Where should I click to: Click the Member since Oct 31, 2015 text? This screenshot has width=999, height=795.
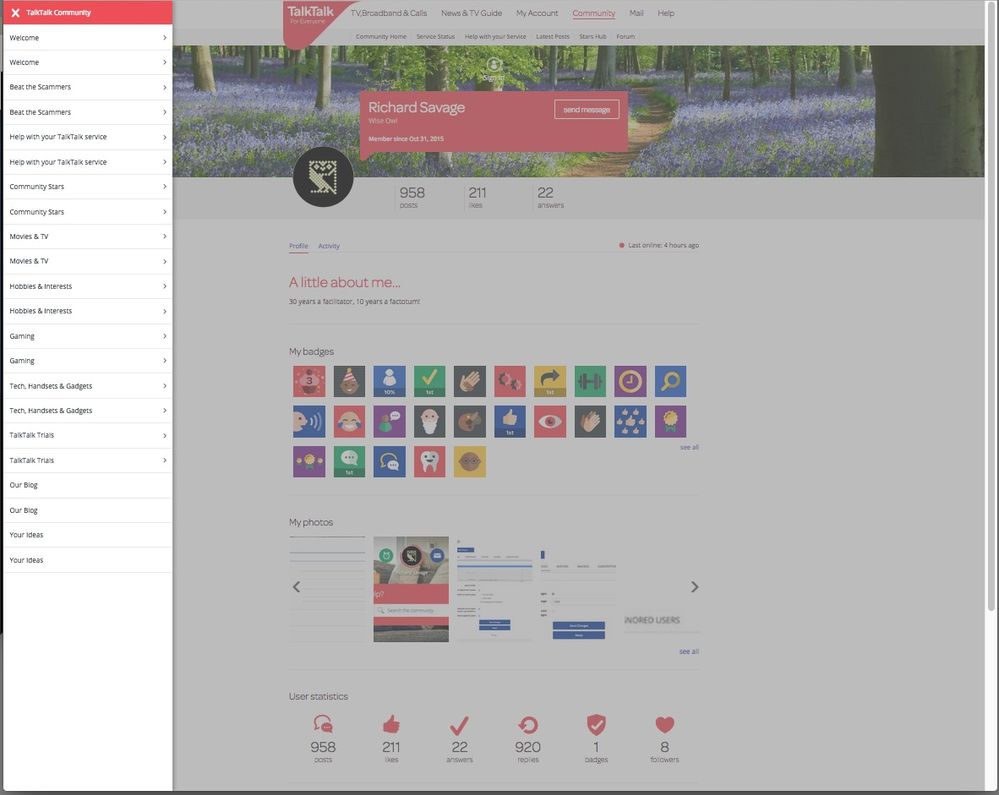point(406,139)
